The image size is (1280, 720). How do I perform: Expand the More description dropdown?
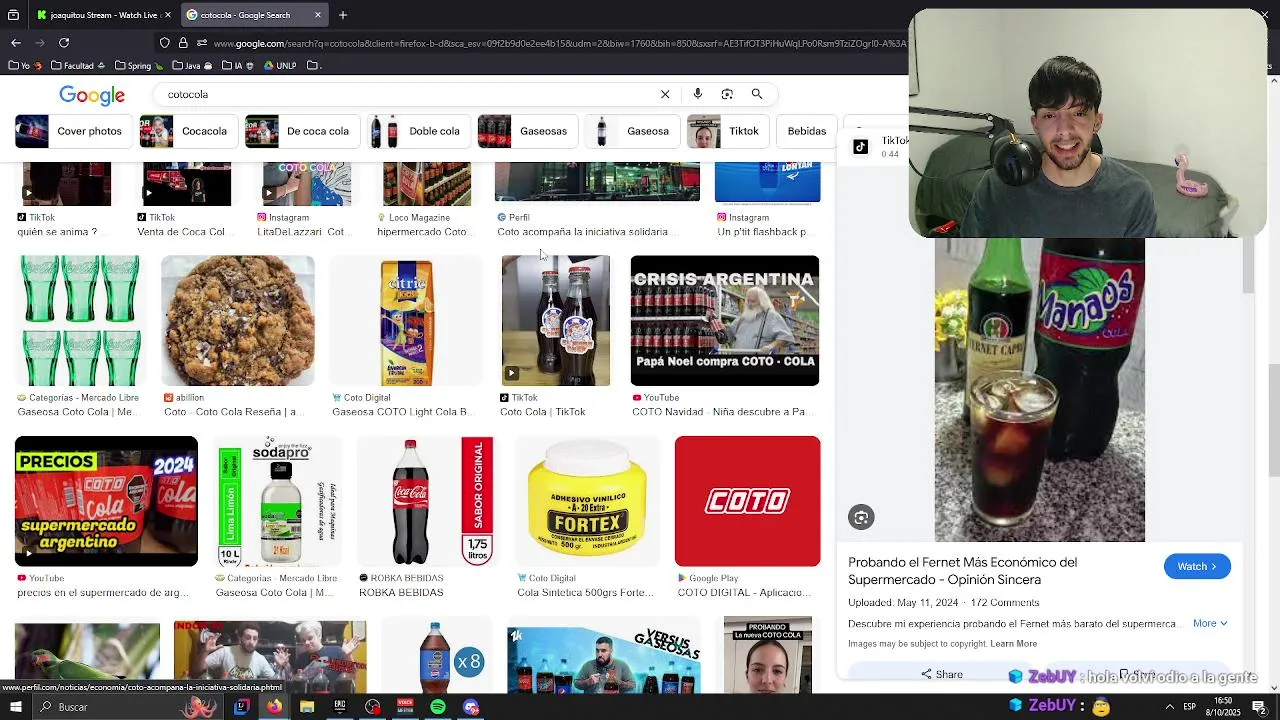[1210, 623]
